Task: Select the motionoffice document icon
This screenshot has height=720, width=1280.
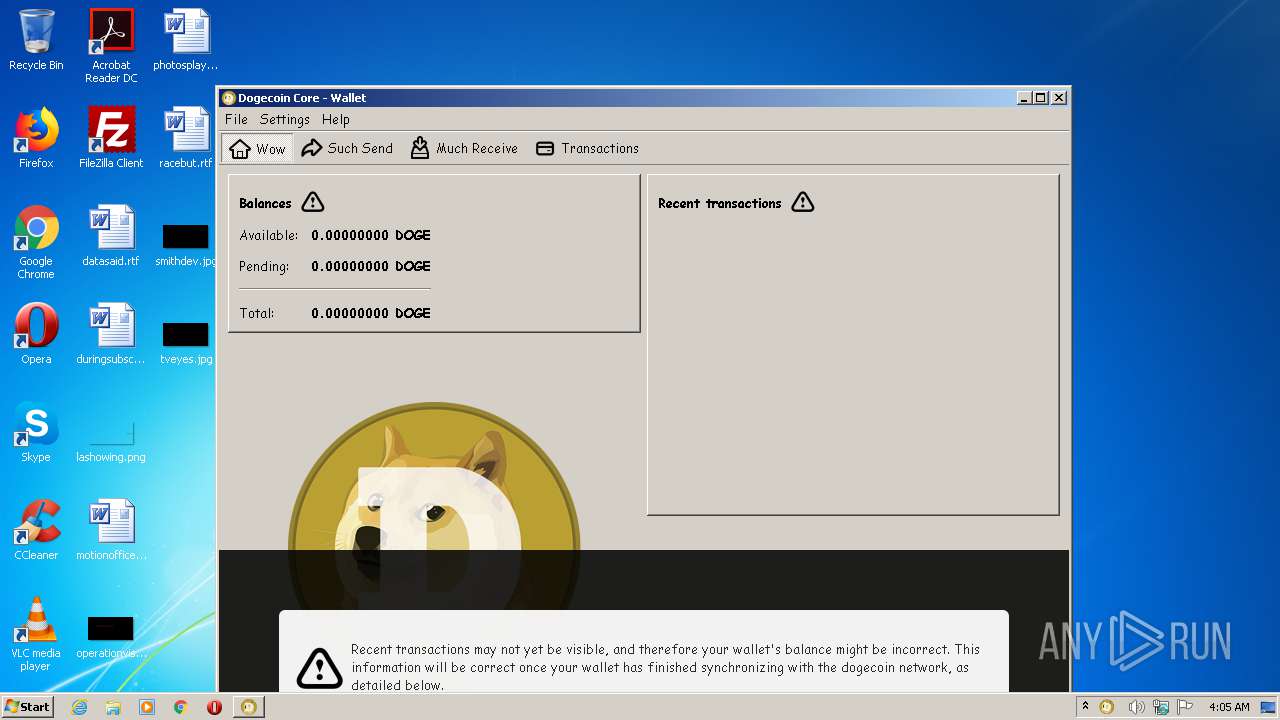Action: click(x=111, y=530)
